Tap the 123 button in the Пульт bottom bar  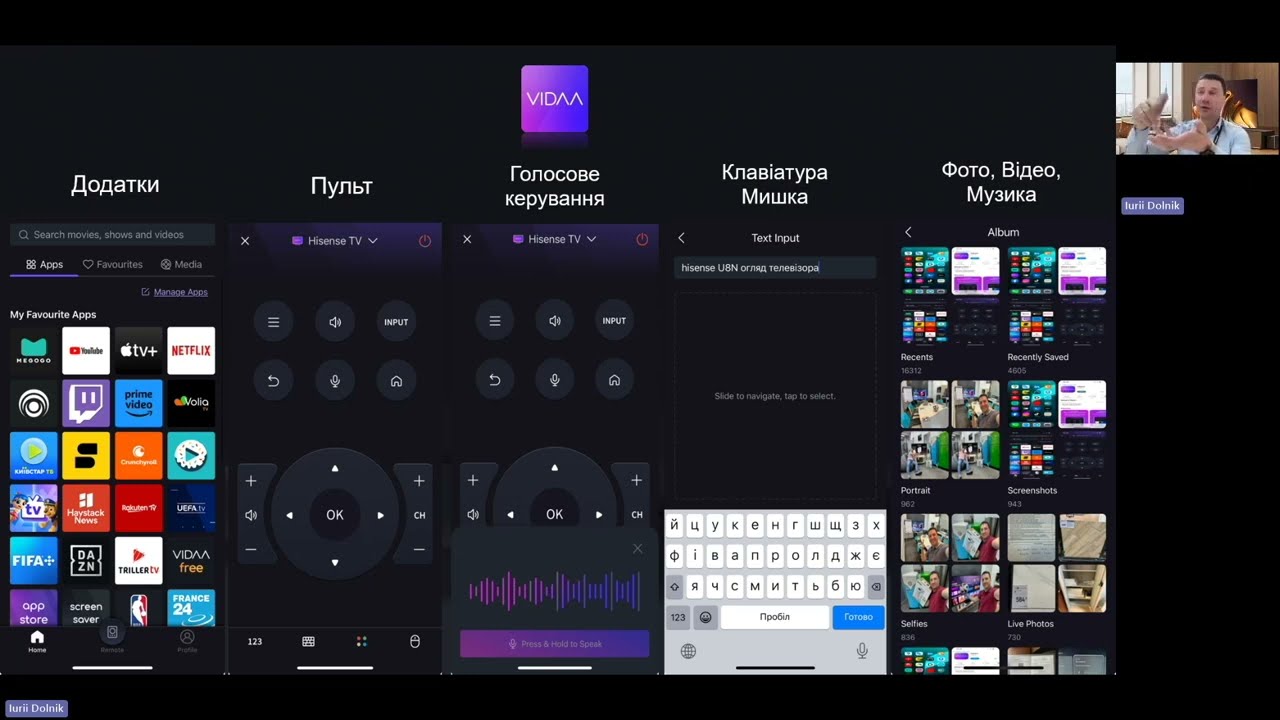coord(255,641)
